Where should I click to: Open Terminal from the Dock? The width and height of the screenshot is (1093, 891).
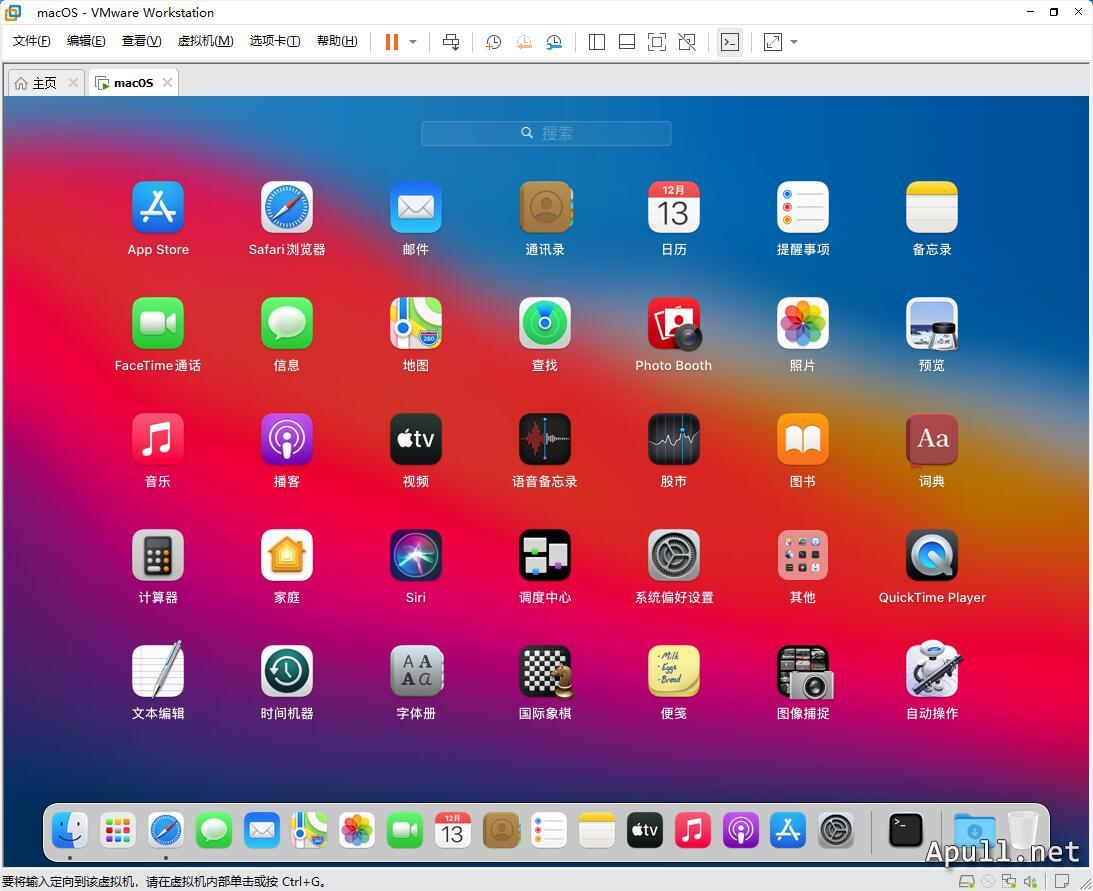point(905,830)
